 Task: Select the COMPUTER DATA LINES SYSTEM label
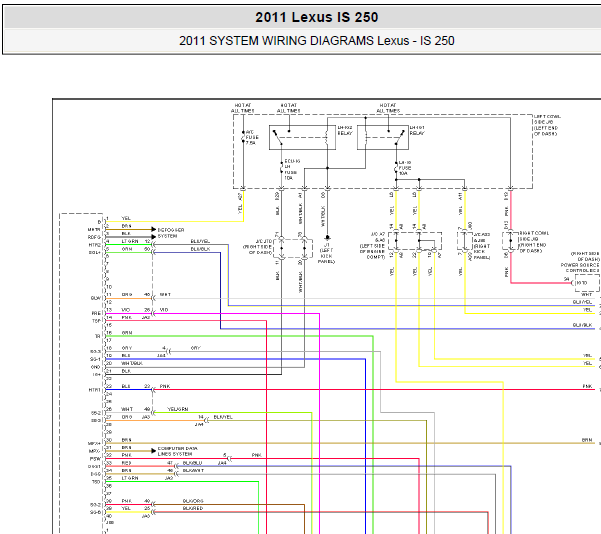click(x=177, y=451)
